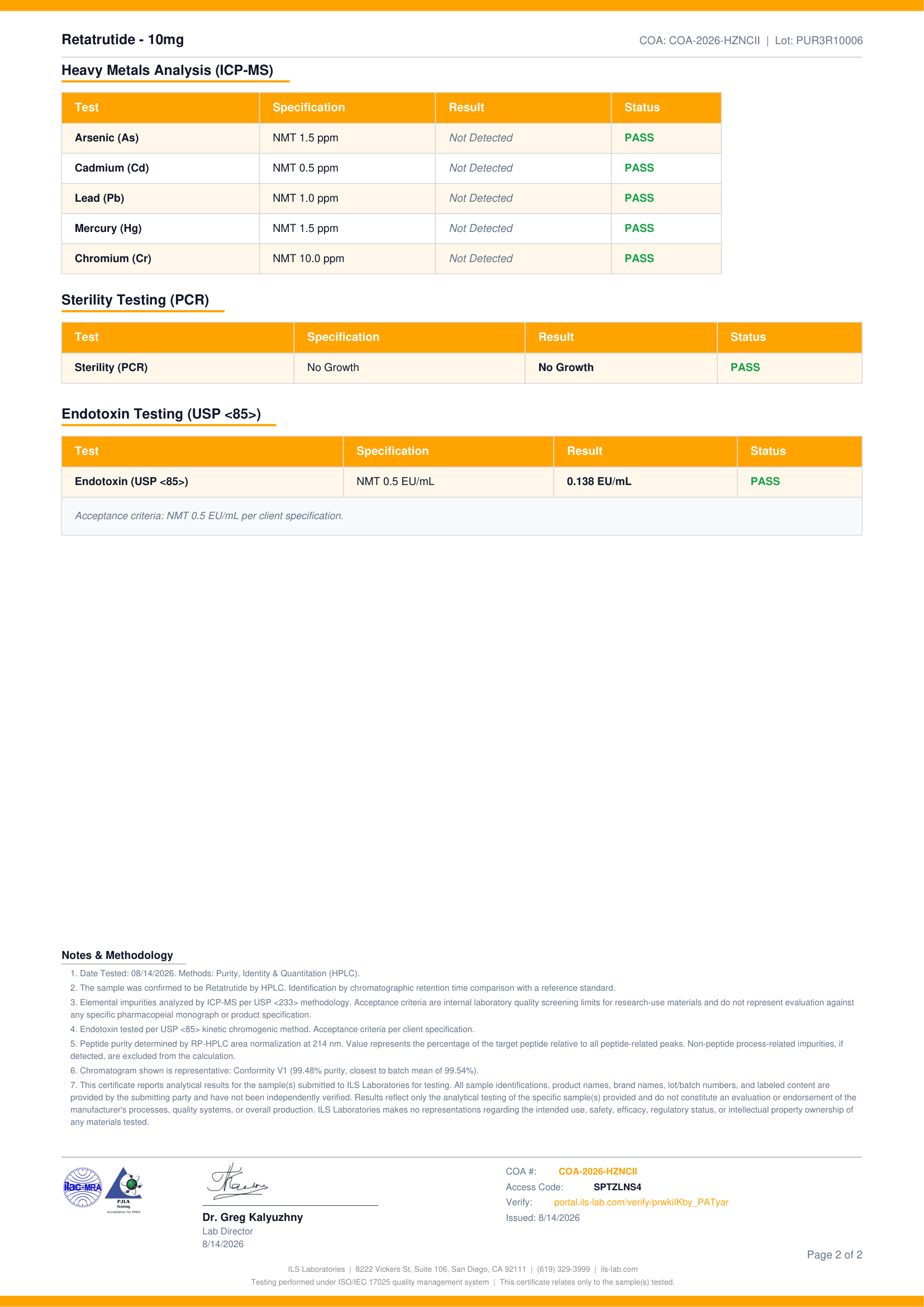Select the SPTZLNS4 access code

617,1187
